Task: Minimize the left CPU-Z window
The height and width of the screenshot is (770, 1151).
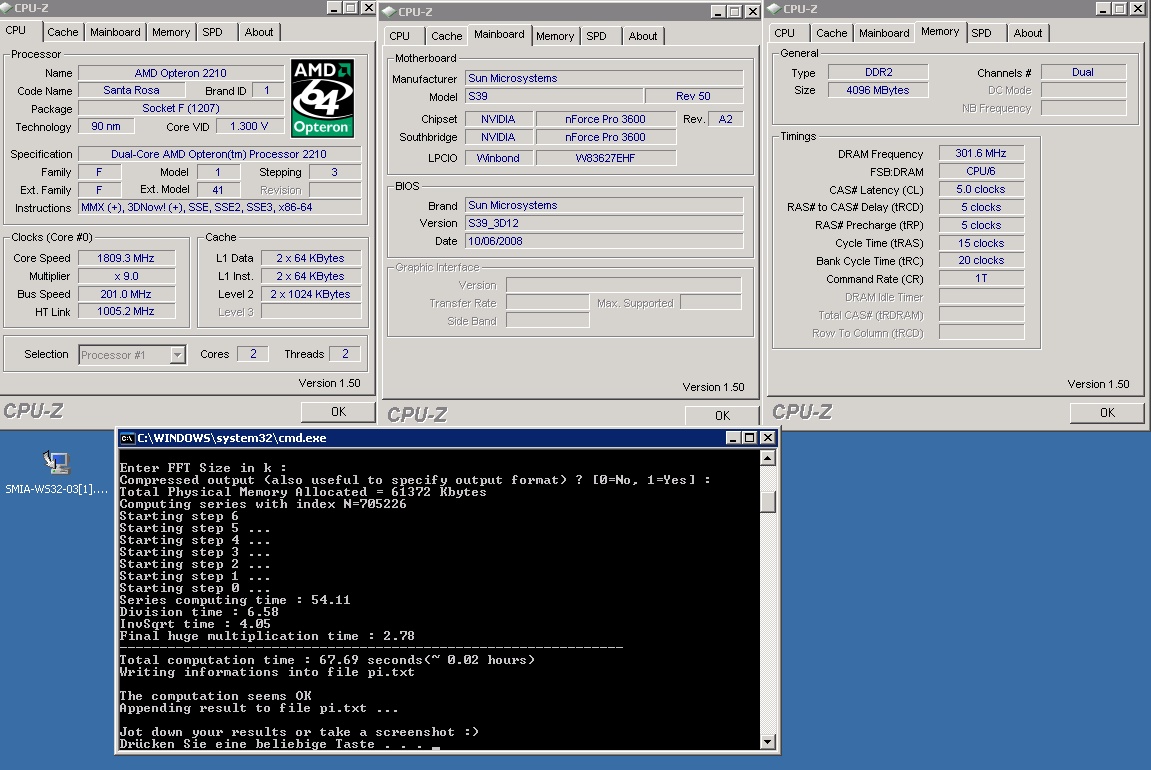Action: 333,7
